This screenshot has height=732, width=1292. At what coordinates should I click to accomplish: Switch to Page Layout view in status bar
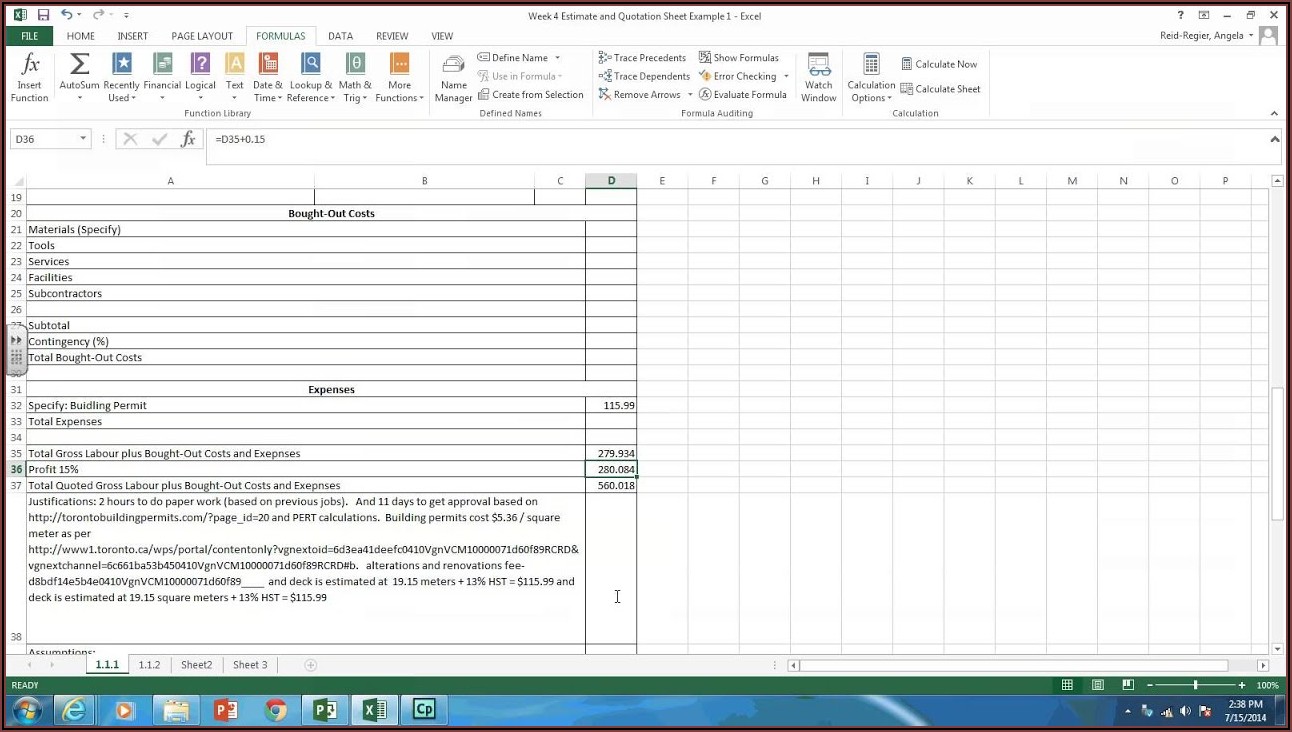[x=1098, y=685]
